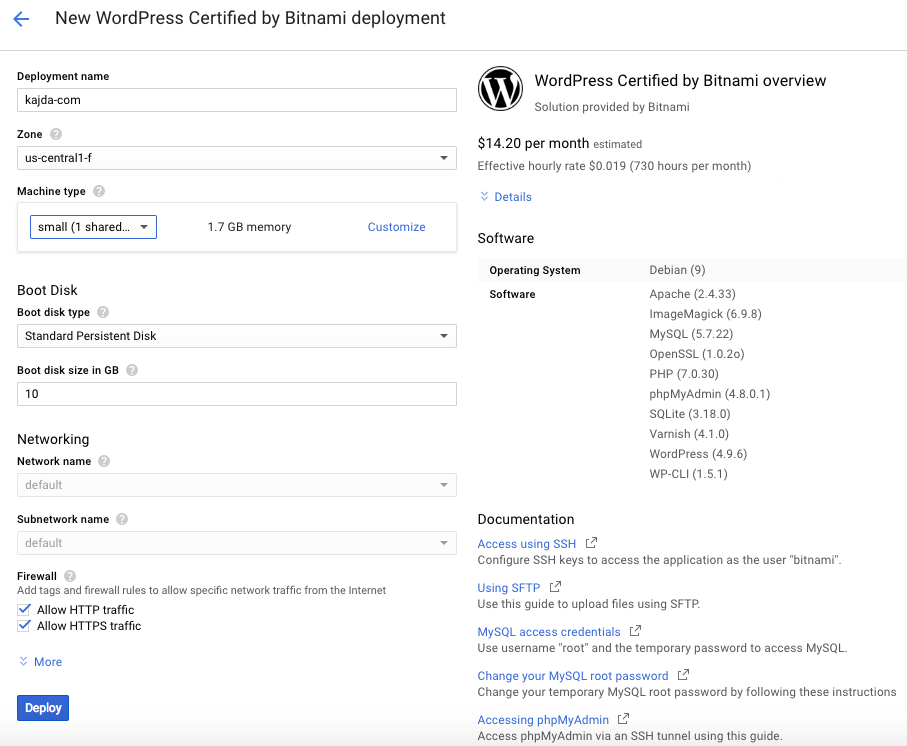Image resolution: width=907 pixels, height=746 pixels.
Task: Click the Boot disk size help icon
Action: coord(132,370)
